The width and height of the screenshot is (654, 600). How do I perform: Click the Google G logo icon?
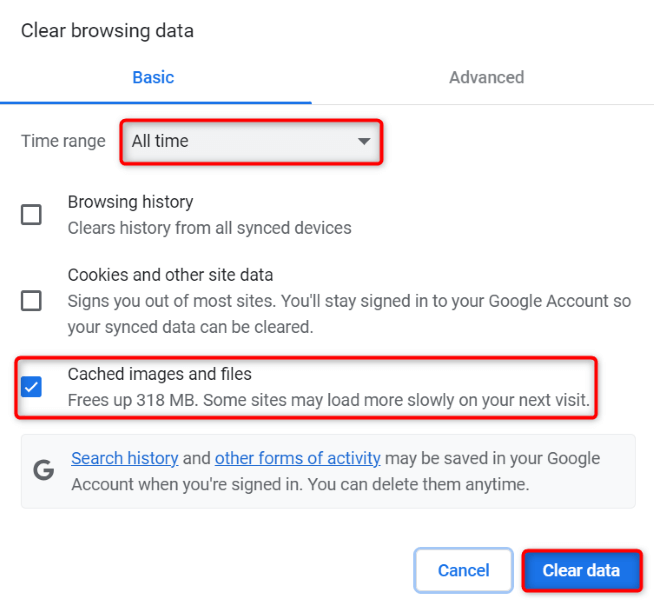click(44, 471)
